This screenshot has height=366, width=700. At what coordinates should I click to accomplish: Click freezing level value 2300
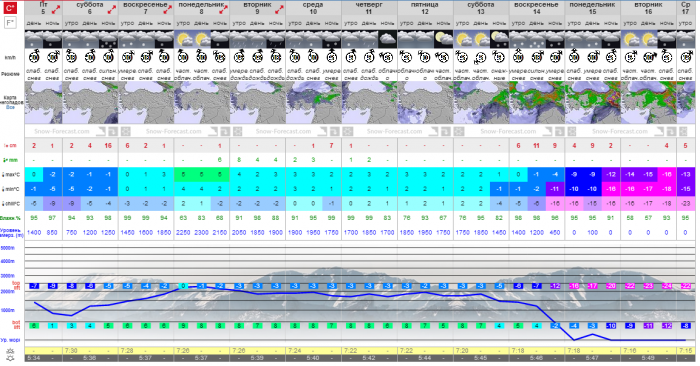(x=202, y=233)
